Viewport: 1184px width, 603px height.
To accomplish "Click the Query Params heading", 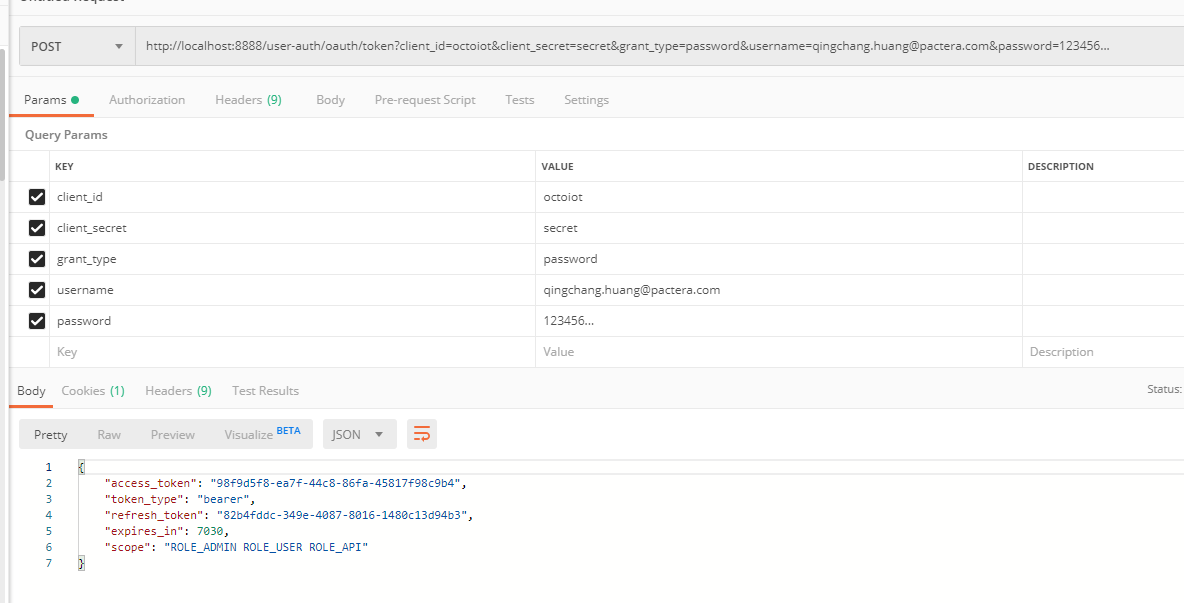I will coord(66,135).
